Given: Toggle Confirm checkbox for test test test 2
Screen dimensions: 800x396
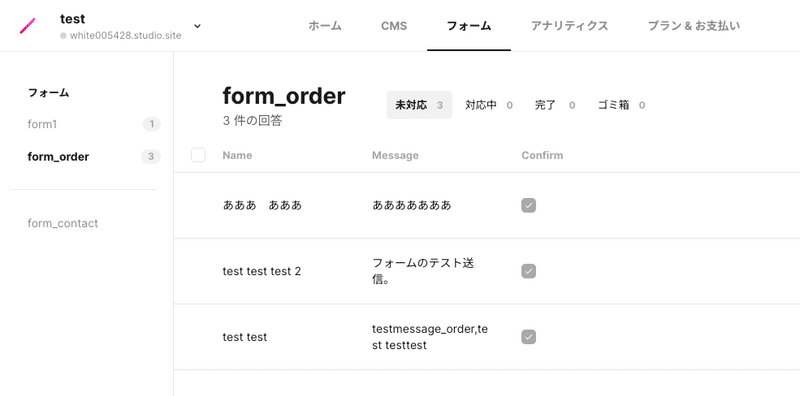Looking at the screenshot, I should [529, 271].
